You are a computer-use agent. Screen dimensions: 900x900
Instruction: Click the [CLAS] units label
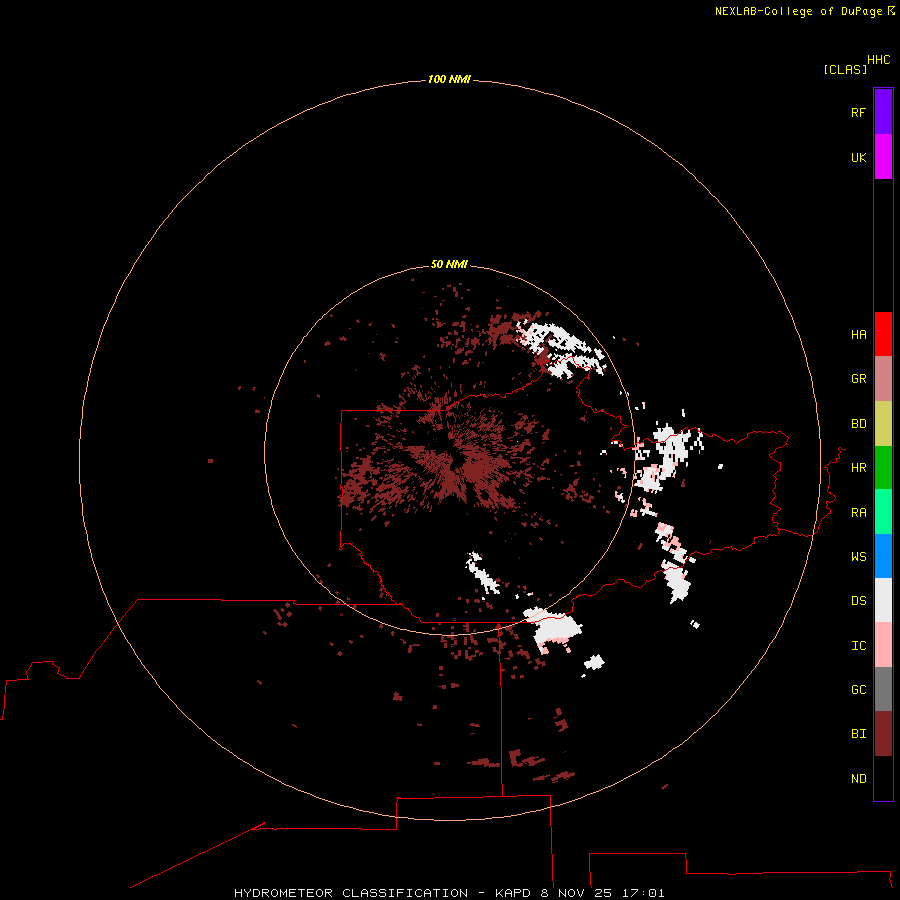point(845,69)
